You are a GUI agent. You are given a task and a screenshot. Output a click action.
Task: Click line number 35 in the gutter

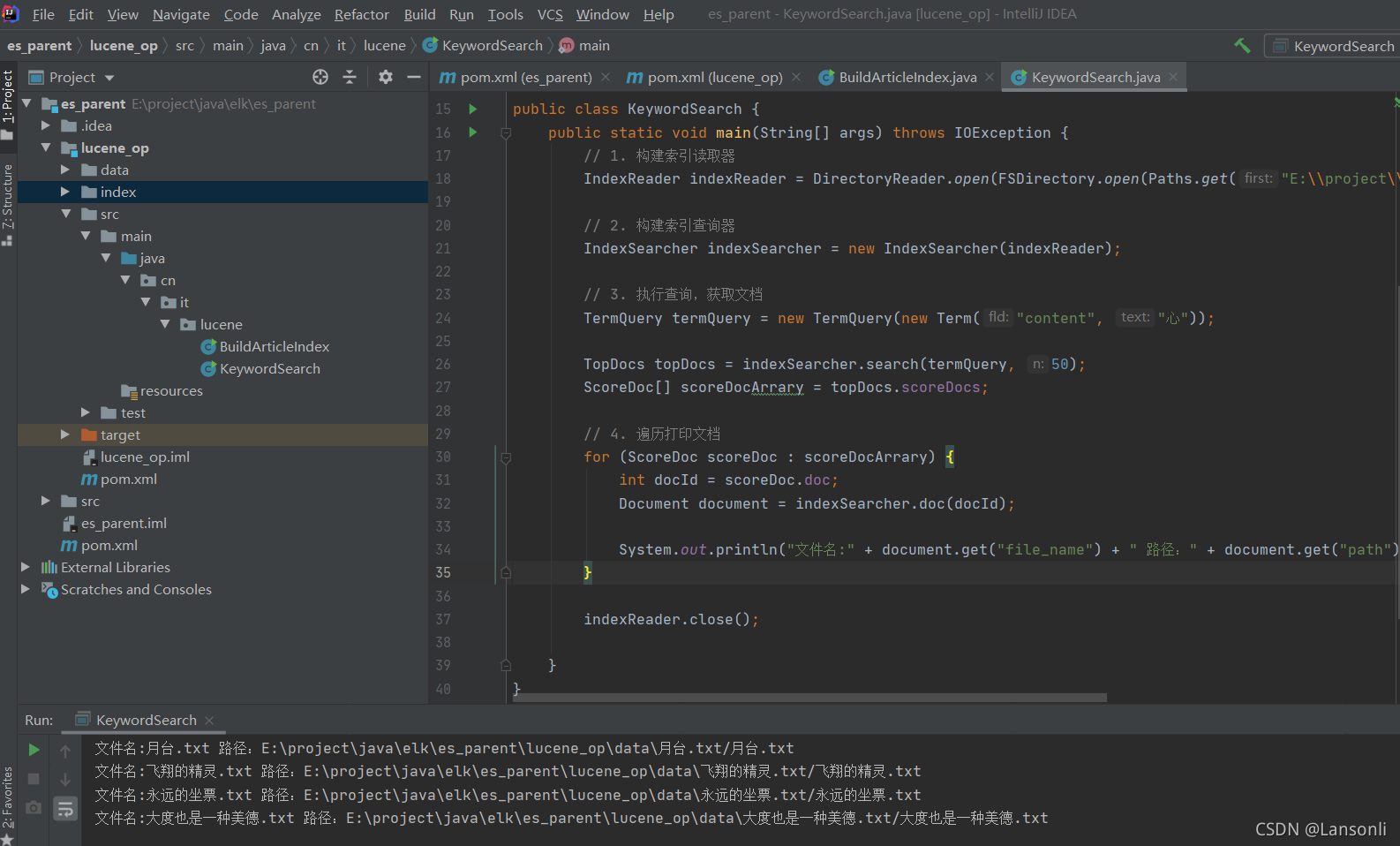443,572
